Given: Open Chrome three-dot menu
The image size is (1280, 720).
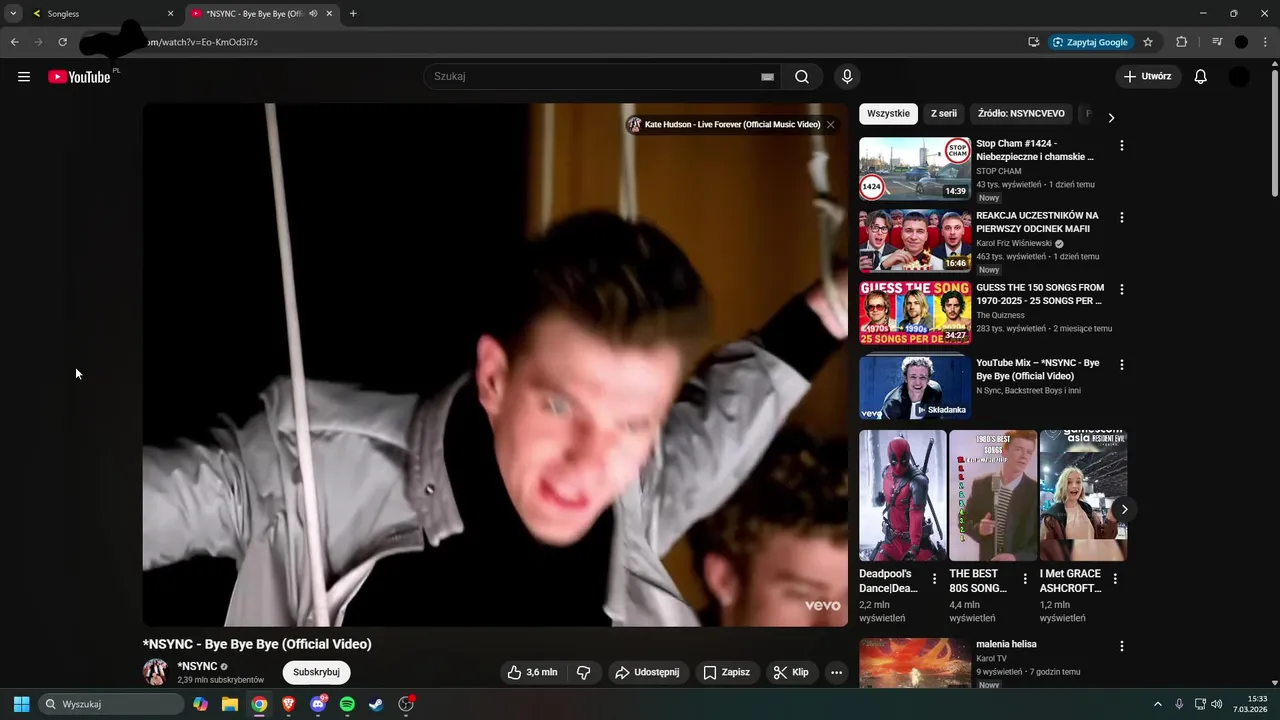Looking at the screenshot, I should pos(1265,42).
